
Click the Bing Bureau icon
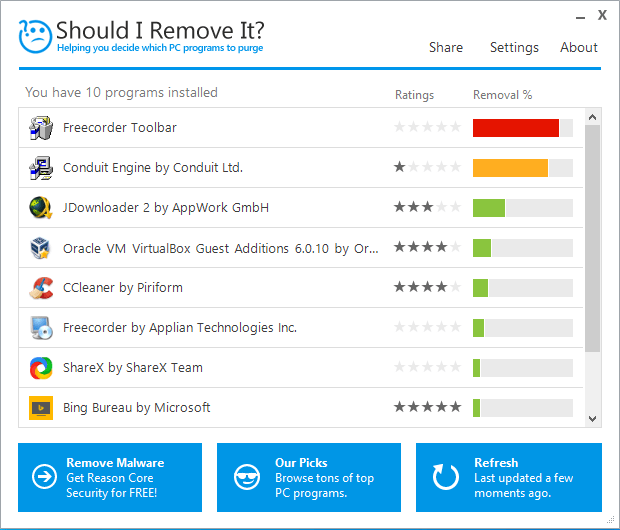click(x=41, y=408)
